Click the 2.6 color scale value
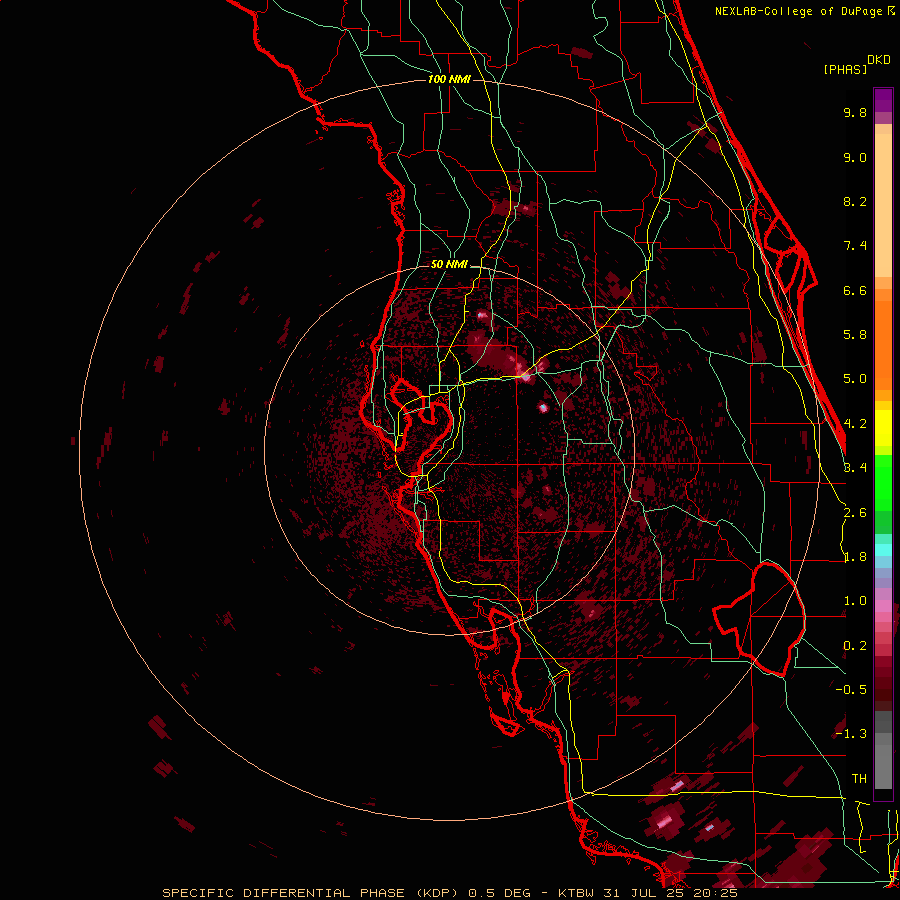Image resolution: width=900 pixels, height=900 pixels. click(x=855, y=513)
